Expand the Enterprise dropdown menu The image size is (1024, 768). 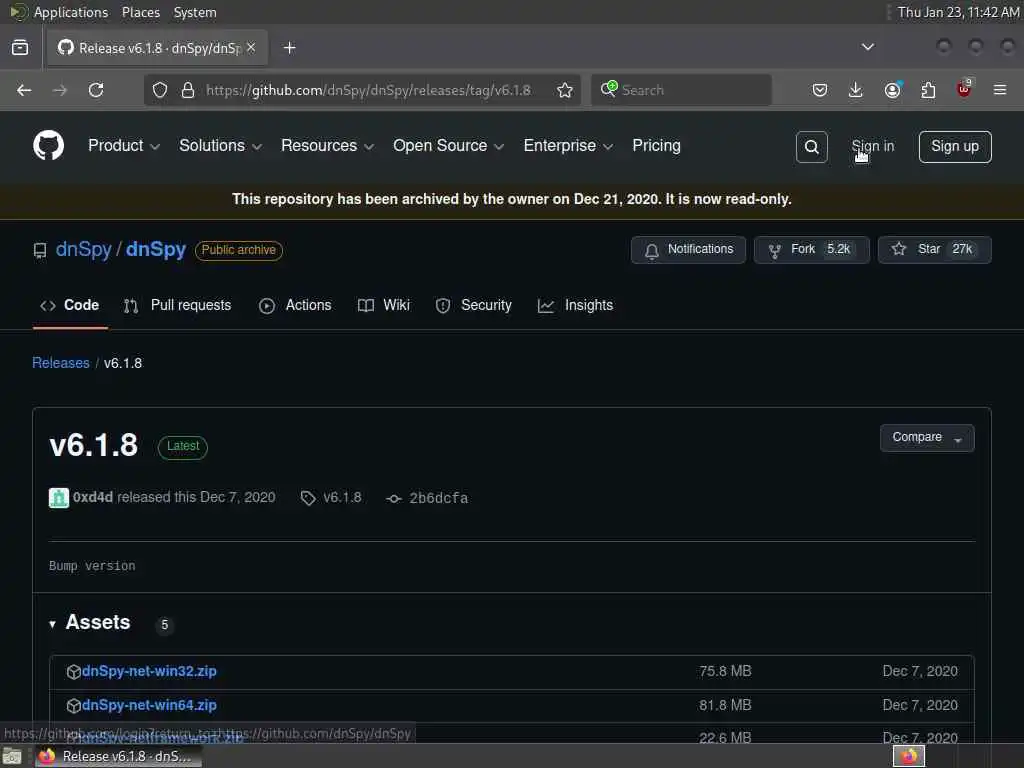click(568, 146)
